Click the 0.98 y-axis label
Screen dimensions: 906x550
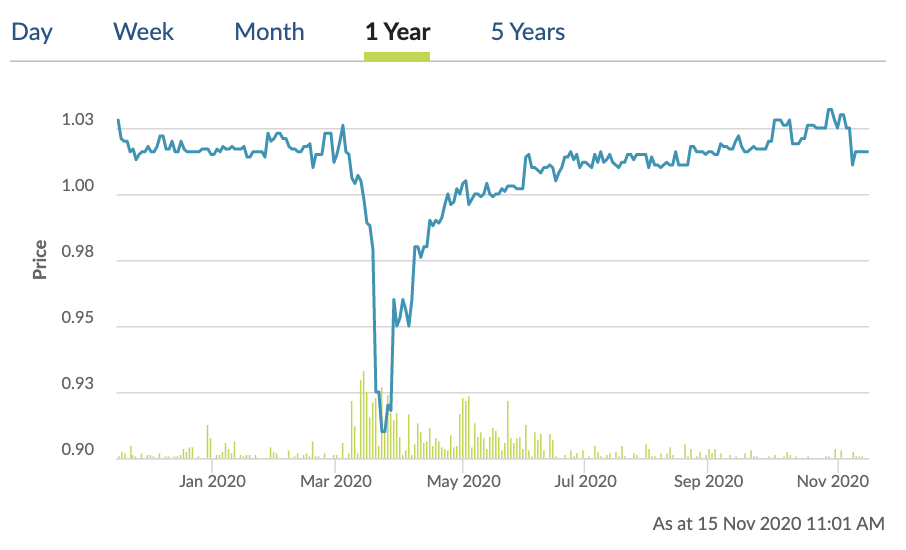click(78, 253)
